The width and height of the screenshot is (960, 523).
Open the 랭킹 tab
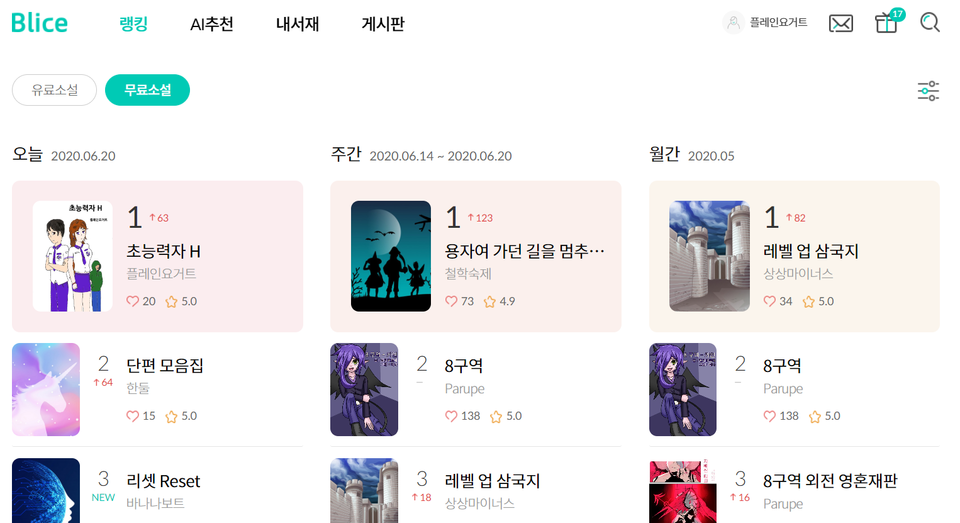click(133, 24)
